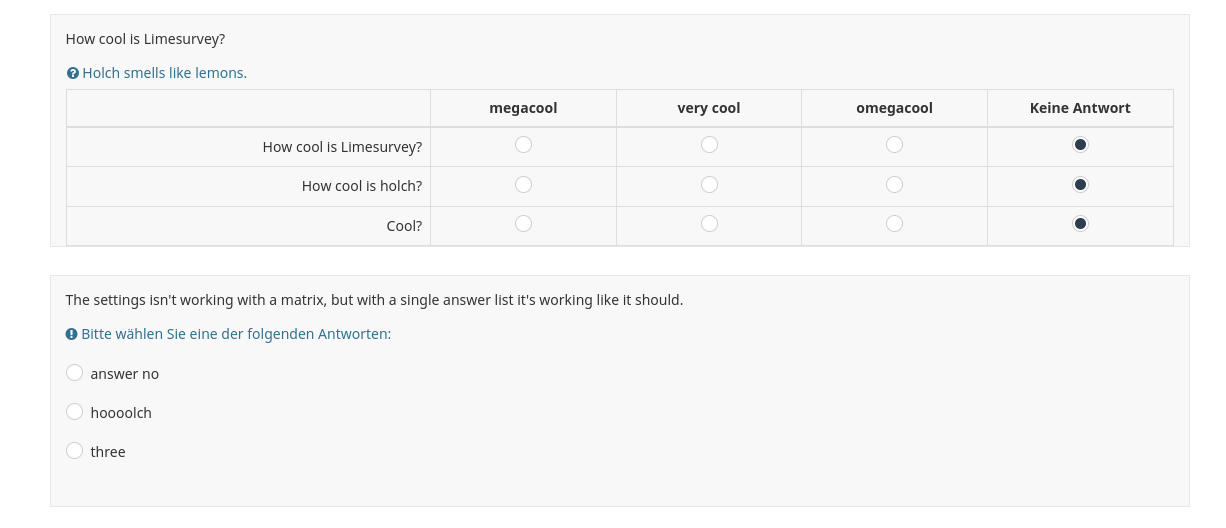Select very cool for 'How cool is Limesurvey?'
1226x528 pixels.
(x=709, y=145)
